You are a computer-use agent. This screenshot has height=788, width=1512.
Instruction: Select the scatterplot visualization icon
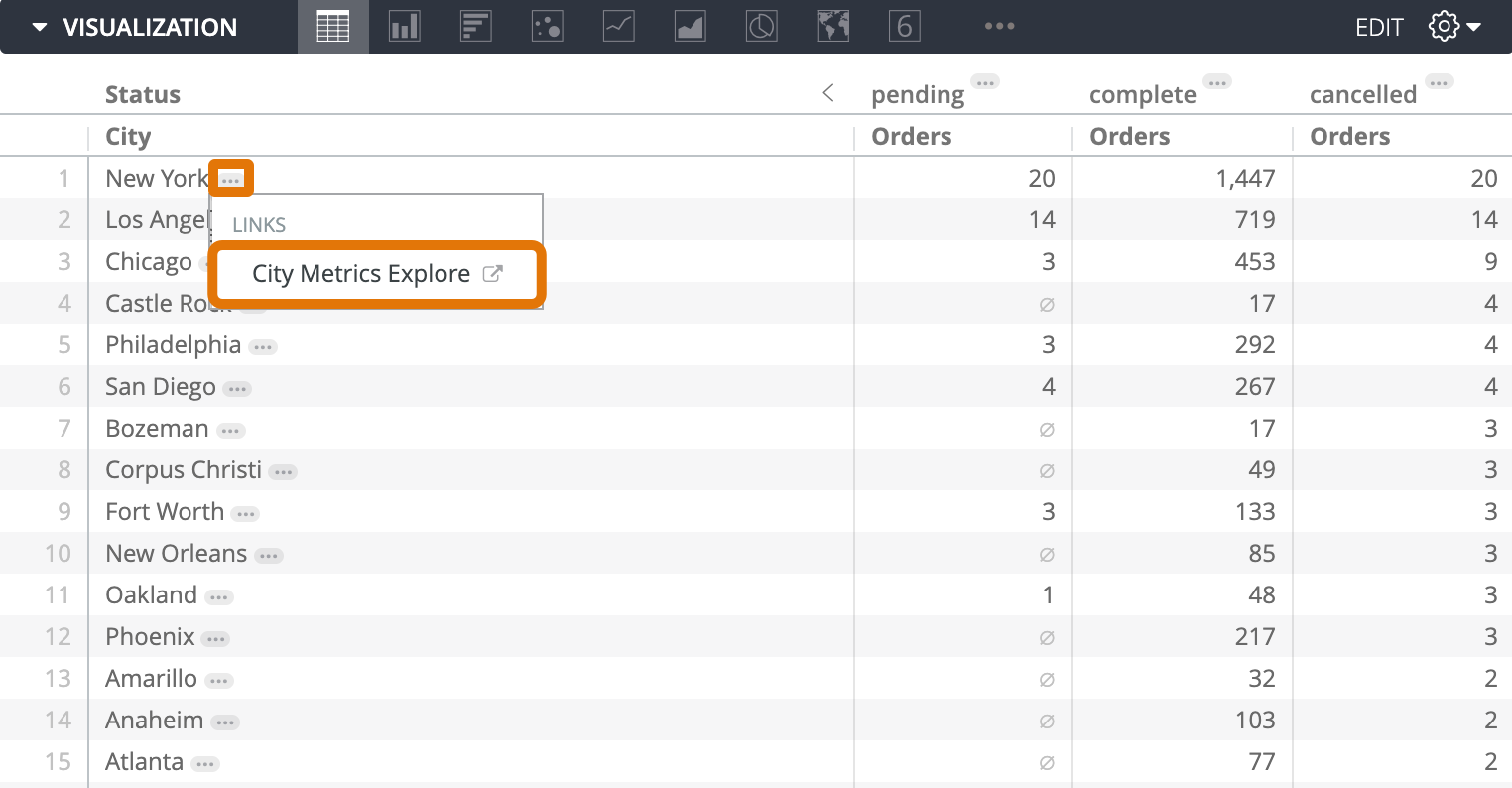(547, 27)
